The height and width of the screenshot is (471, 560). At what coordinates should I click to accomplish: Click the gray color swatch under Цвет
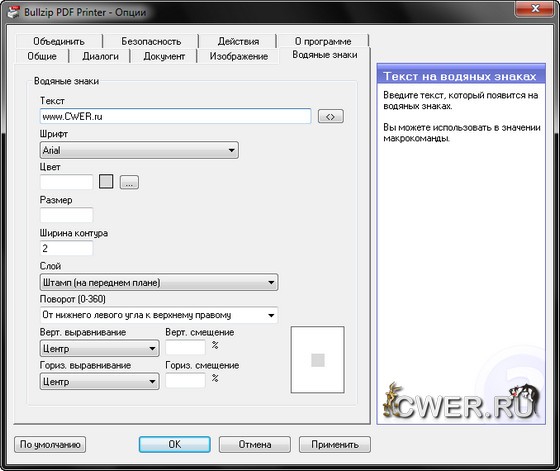click(x=106, y=181)
